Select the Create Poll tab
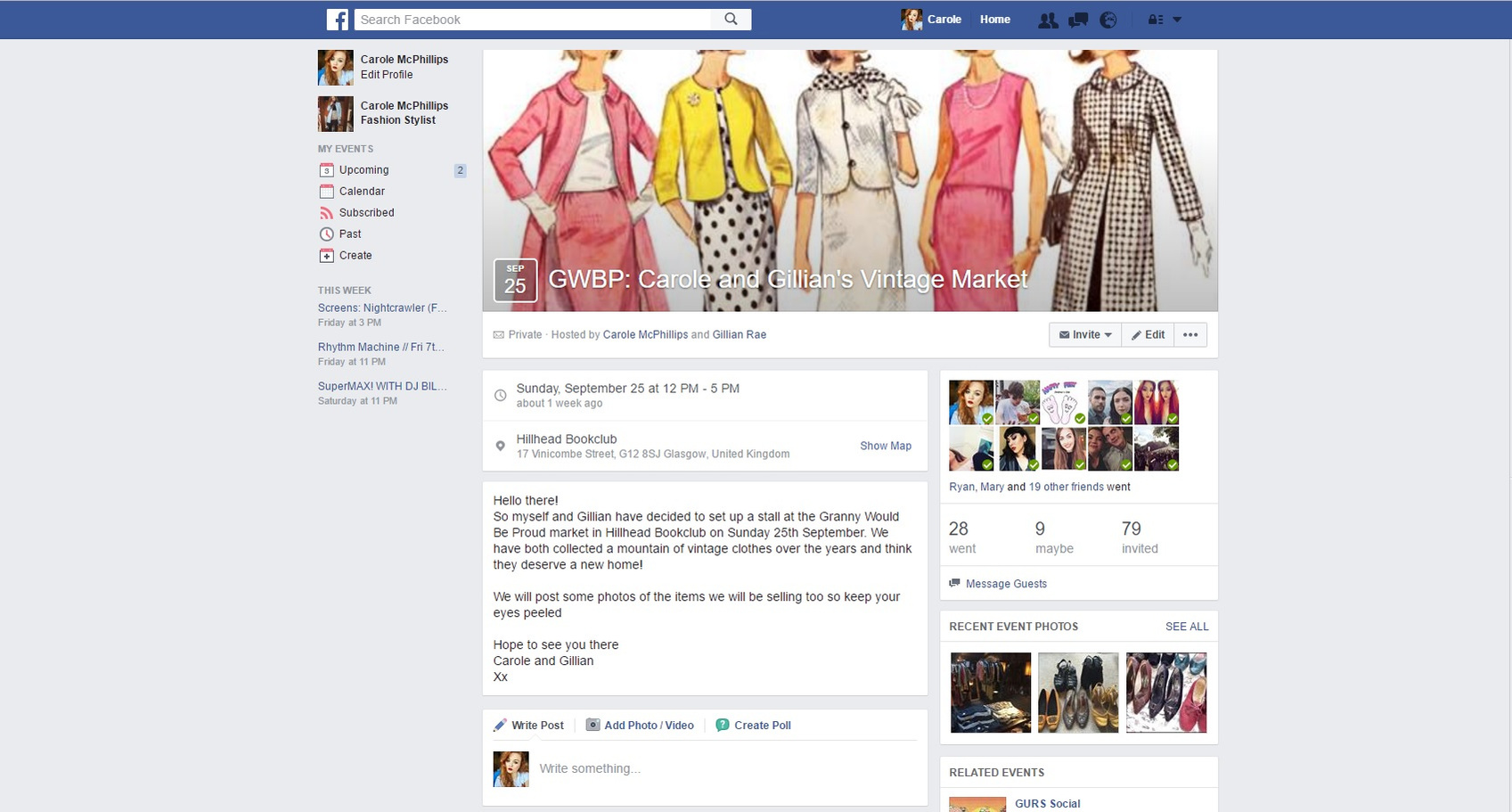The image size is (1512, 812). click(754, 726)
